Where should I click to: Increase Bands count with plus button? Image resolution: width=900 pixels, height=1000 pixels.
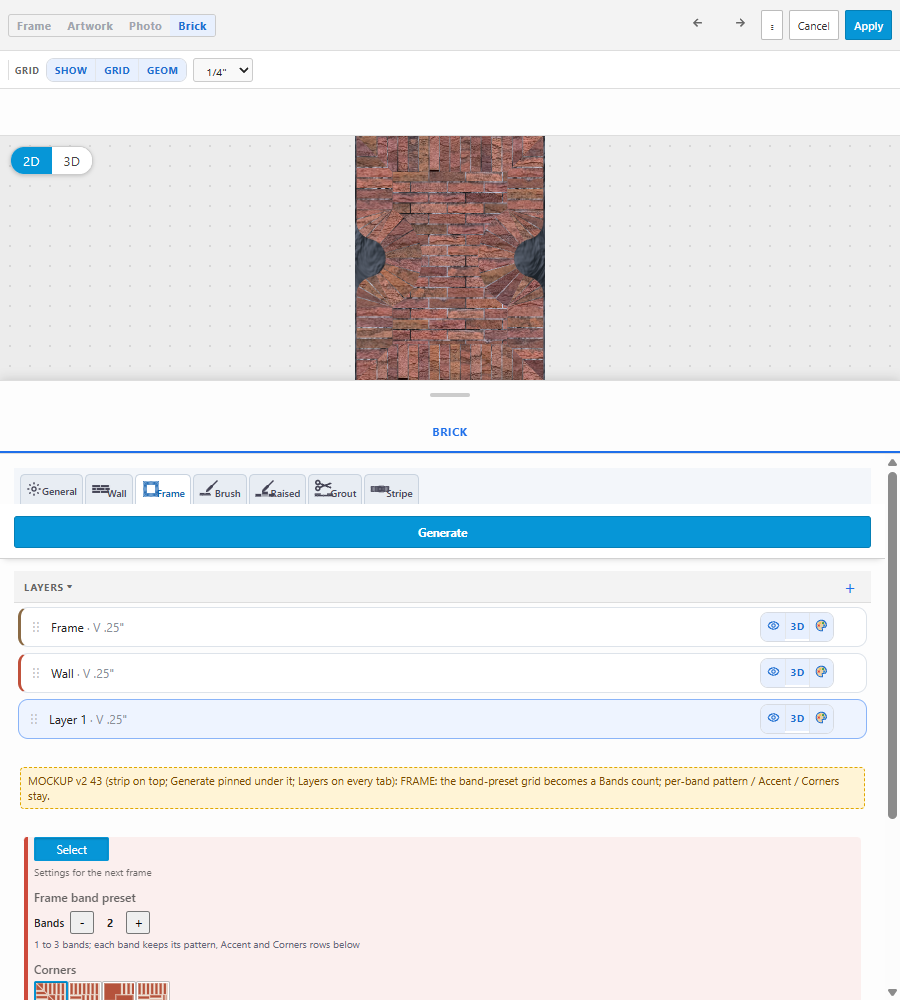(138, 923)
